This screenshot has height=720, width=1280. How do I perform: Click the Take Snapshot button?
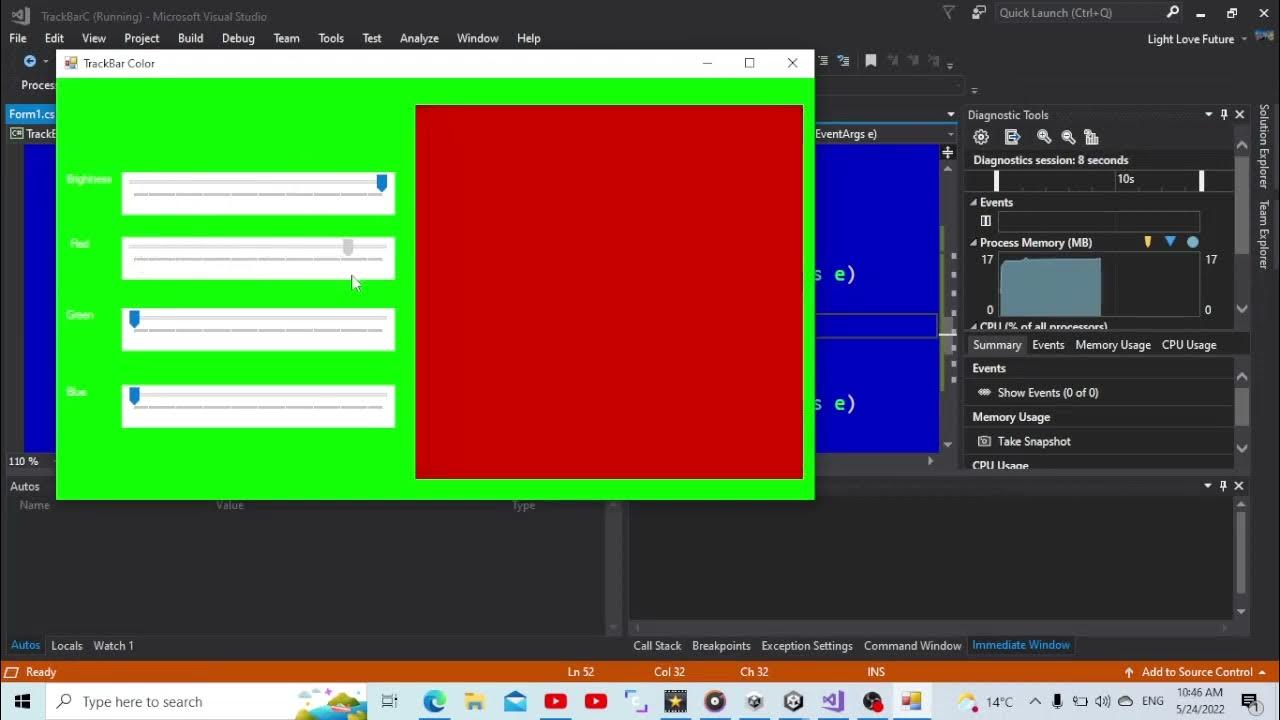point(1023,441)
